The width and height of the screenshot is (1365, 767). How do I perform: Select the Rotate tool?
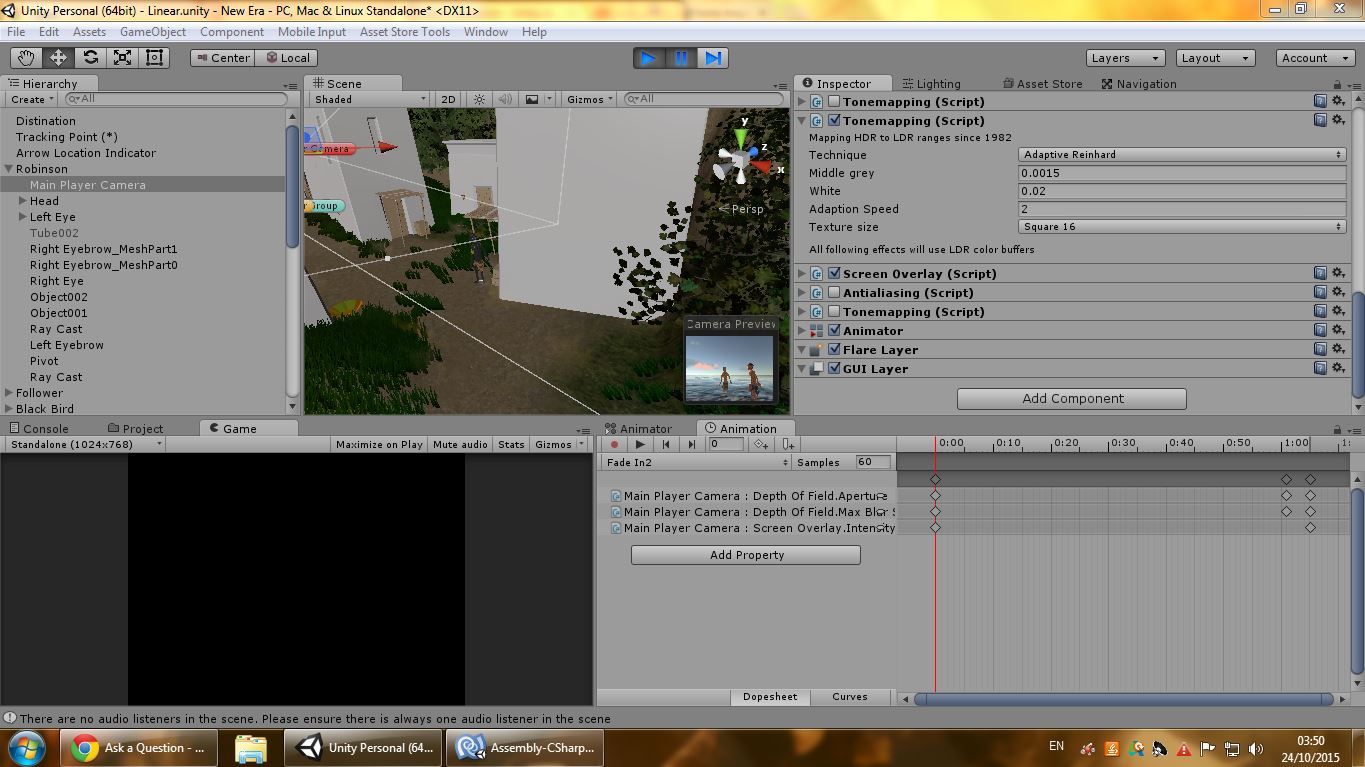coord(90,58)
